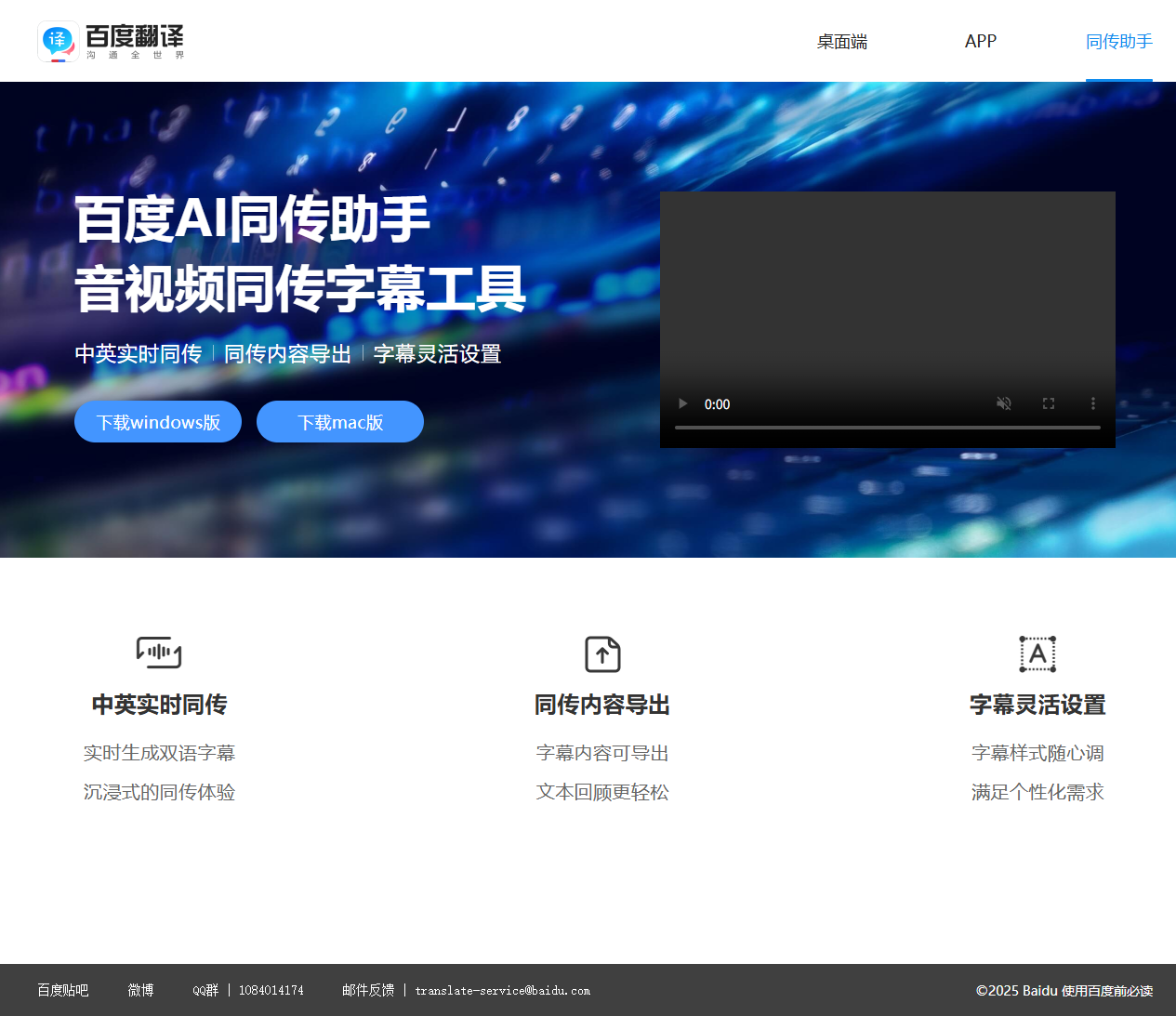Image resolution: width=1176 pixels, height=1016 pixels.
Task: Click the subtitle settings letter A icon
Action: (1037, 653)
